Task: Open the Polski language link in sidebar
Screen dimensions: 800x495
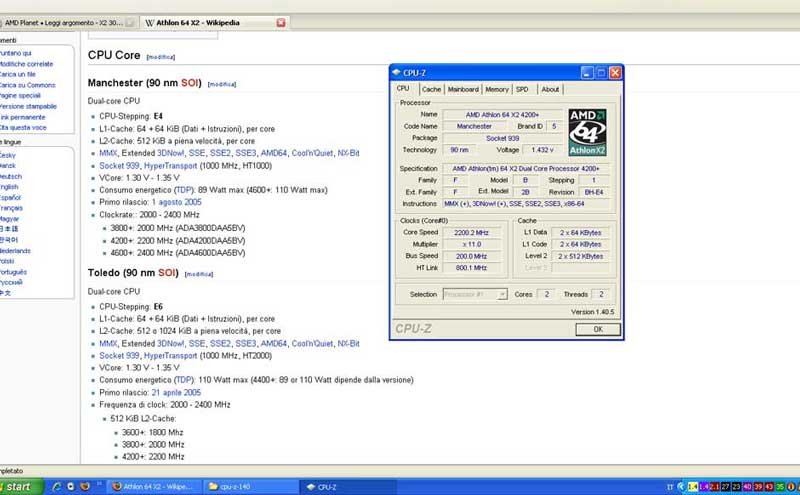Action: pyautogui.click(x=7, y=261)
